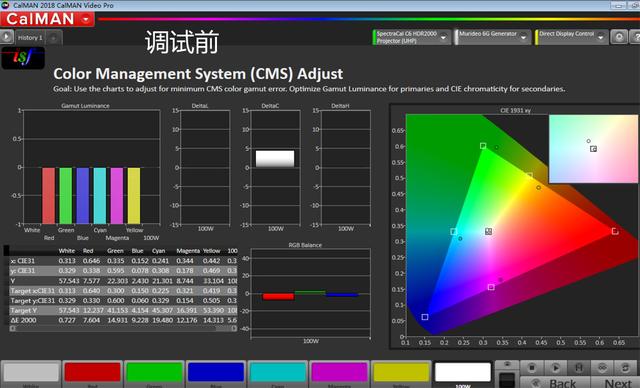Screen dimensions: 640x388
Task: Click the Cyan table column header
Action: (x=159, y=251)
